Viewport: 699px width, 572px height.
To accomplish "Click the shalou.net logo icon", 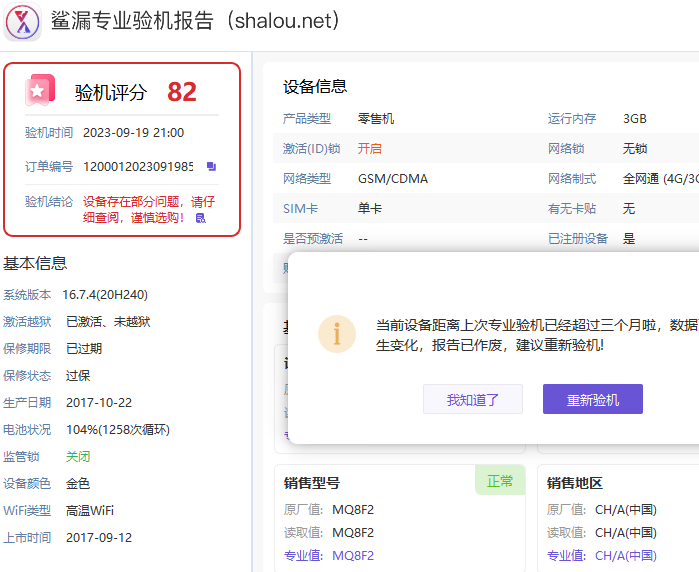I will (x=22, y=22).
